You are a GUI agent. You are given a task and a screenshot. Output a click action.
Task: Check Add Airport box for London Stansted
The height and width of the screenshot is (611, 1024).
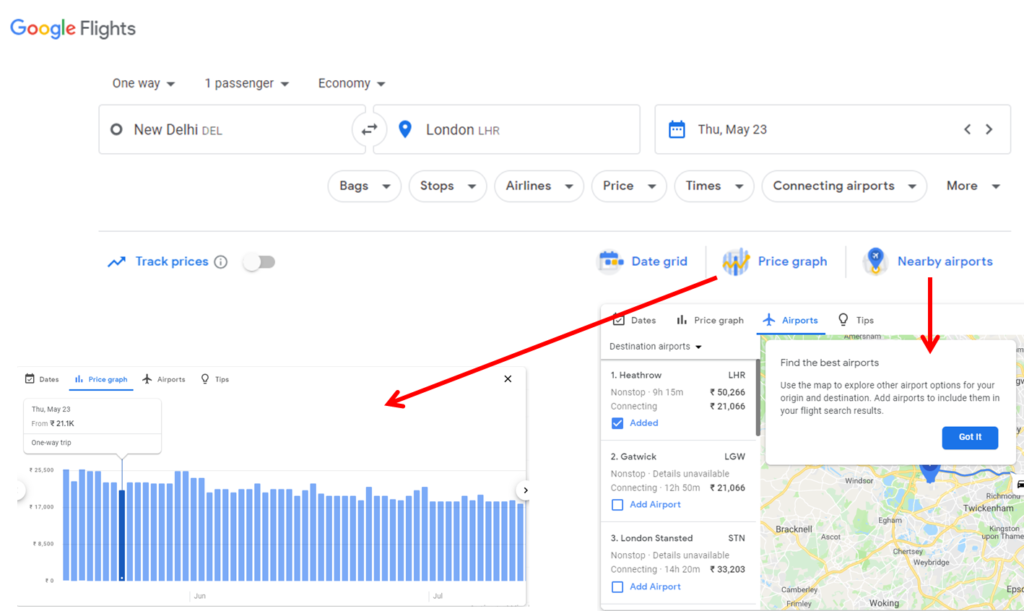click(617, 587)
